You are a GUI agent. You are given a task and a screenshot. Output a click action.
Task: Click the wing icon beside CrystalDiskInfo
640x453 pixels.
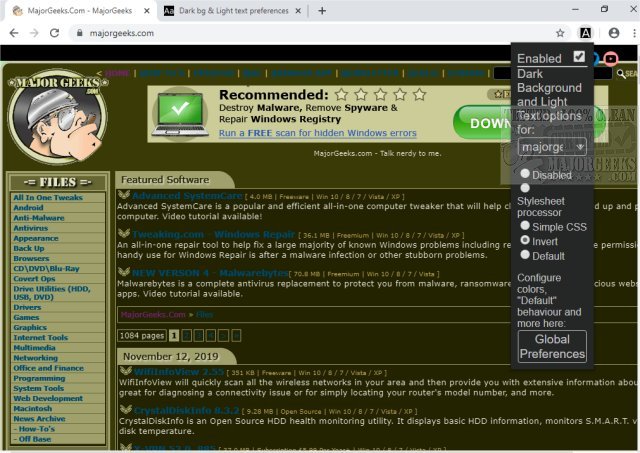pyautogui.click(x=126, y=409)
